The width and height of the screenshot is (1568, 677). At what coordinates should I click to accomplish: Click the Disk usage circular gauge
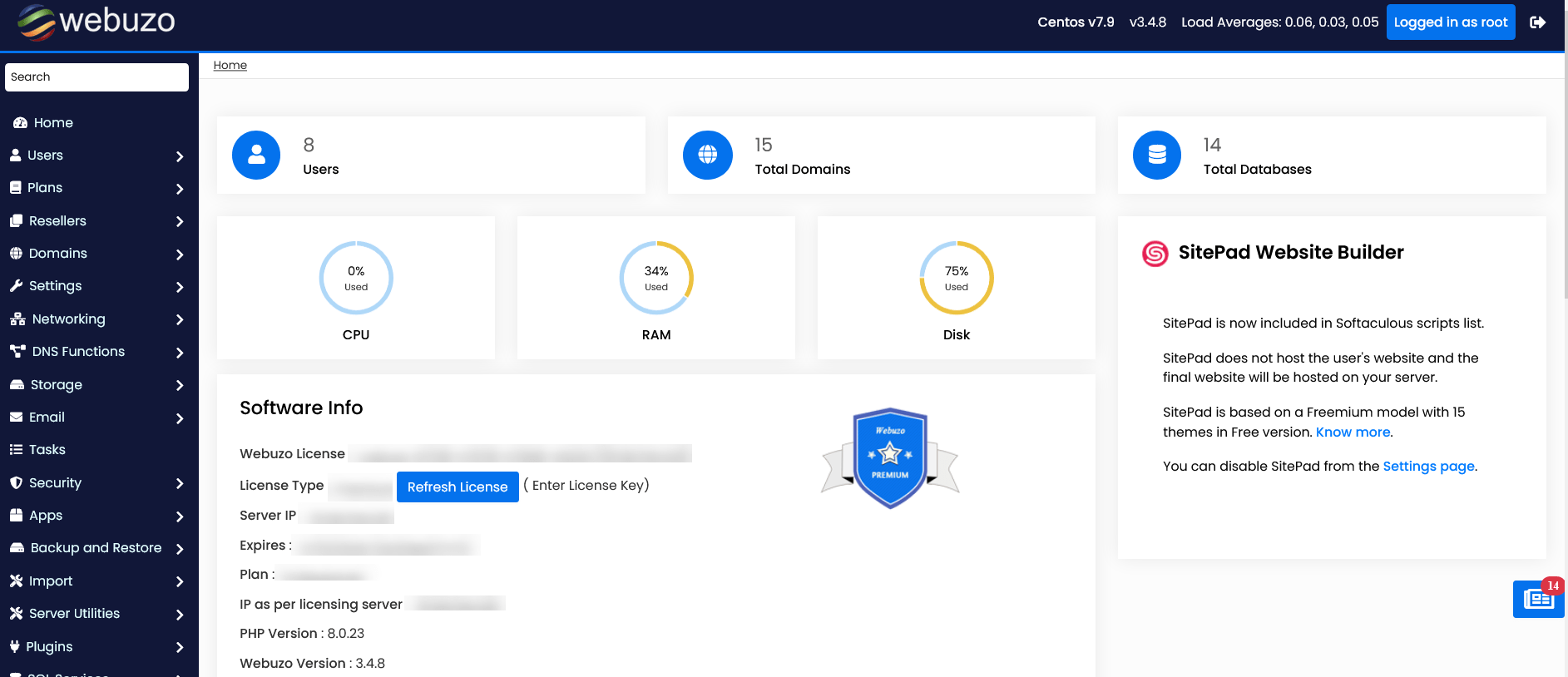(x=956, y=278)
